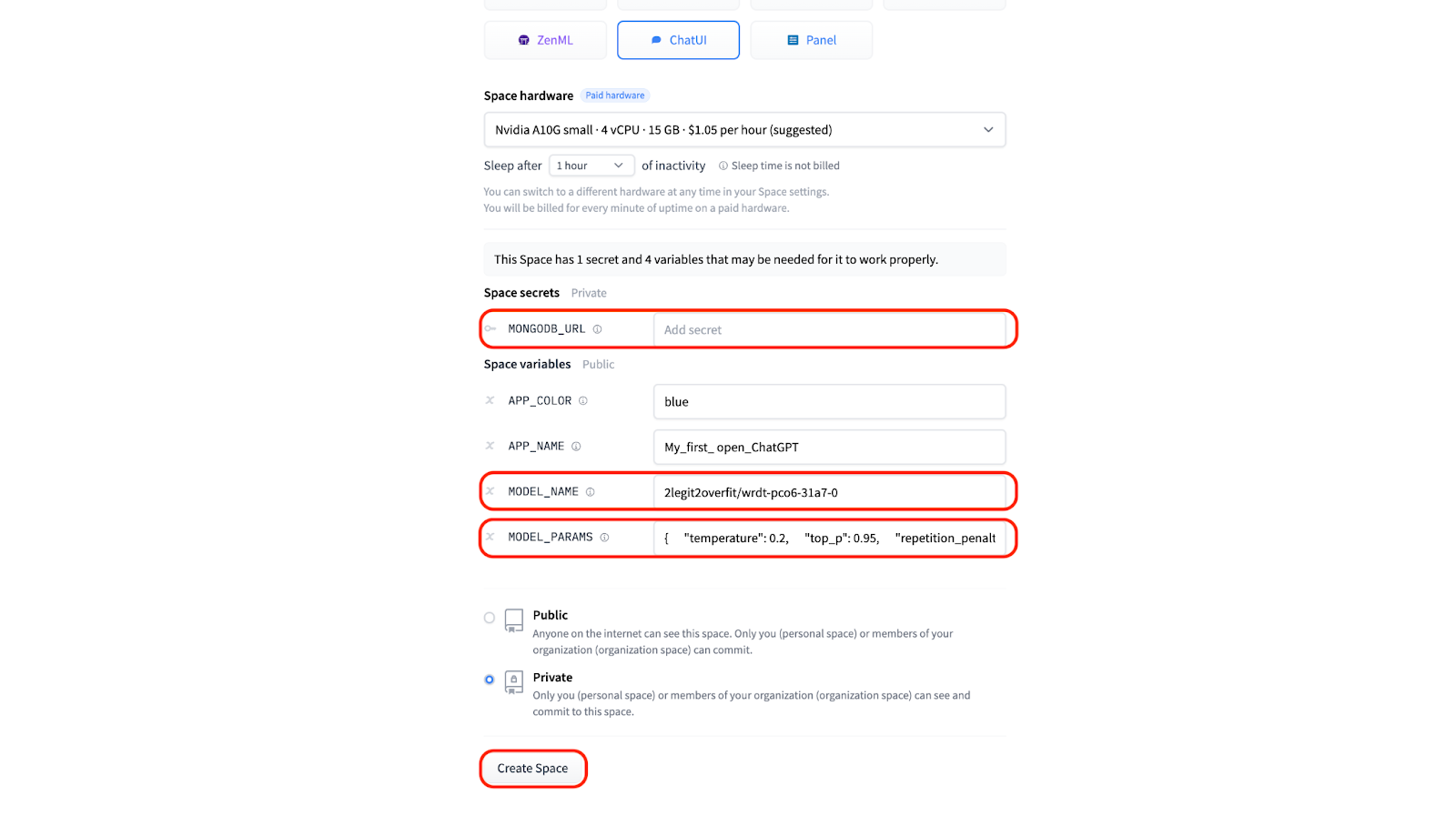Remove the APP_NAME variable with its X icon
Image resolution: width=1456 pixels, height=816 pixels.
(490, 446)
